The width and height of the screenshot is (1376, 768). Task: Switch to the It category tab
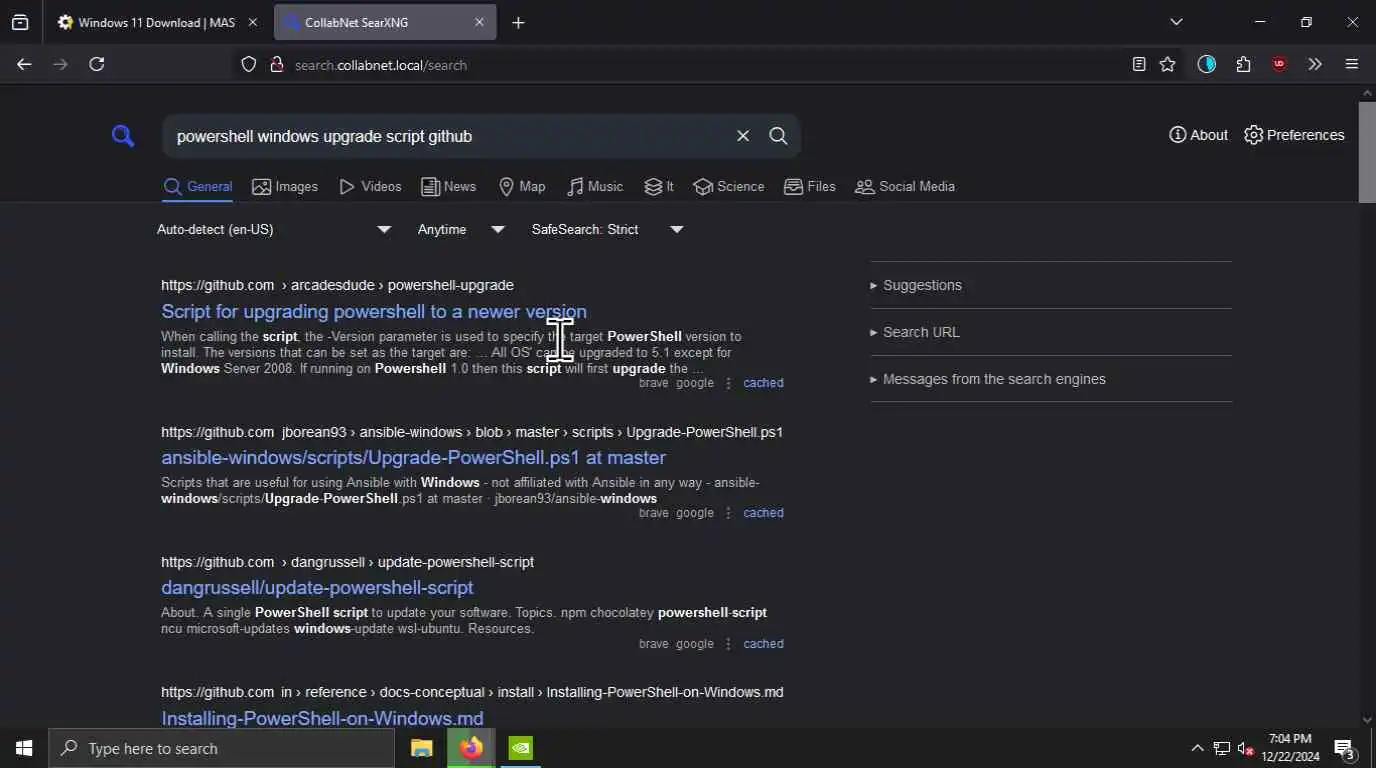[x=658, y=187]
